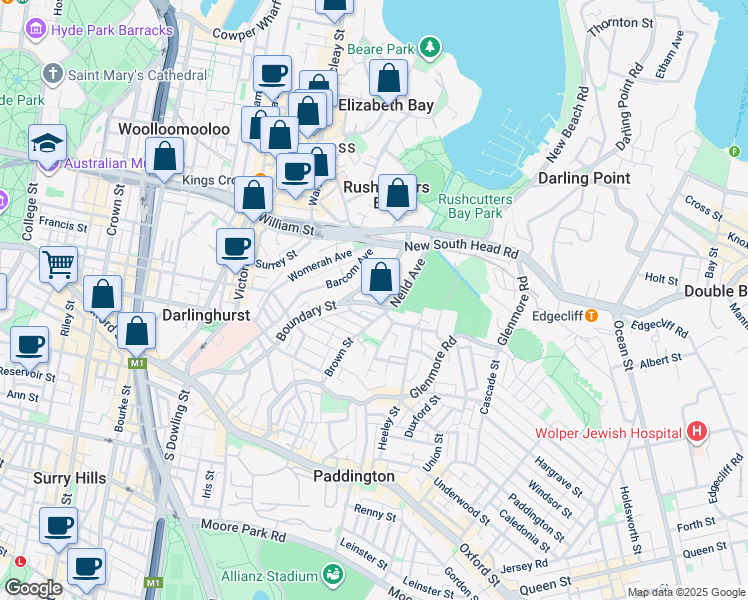Open the Google logo
Screen dimensions: 748x600
click(34, 588)
